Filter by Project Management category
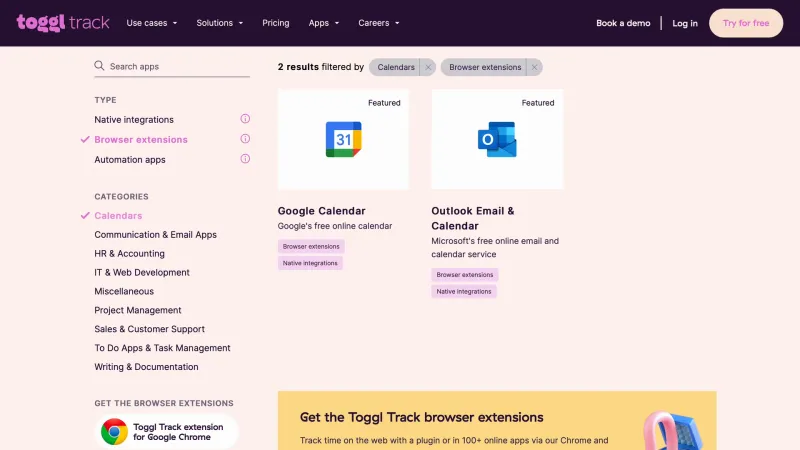The image size is (800, 450). click(x=138, y=310)
